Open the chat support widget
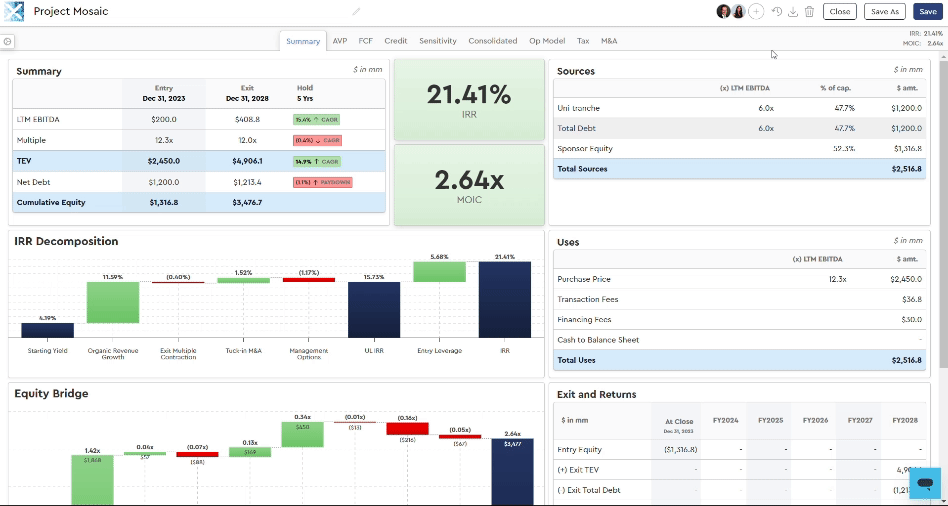 coord(925,484)
